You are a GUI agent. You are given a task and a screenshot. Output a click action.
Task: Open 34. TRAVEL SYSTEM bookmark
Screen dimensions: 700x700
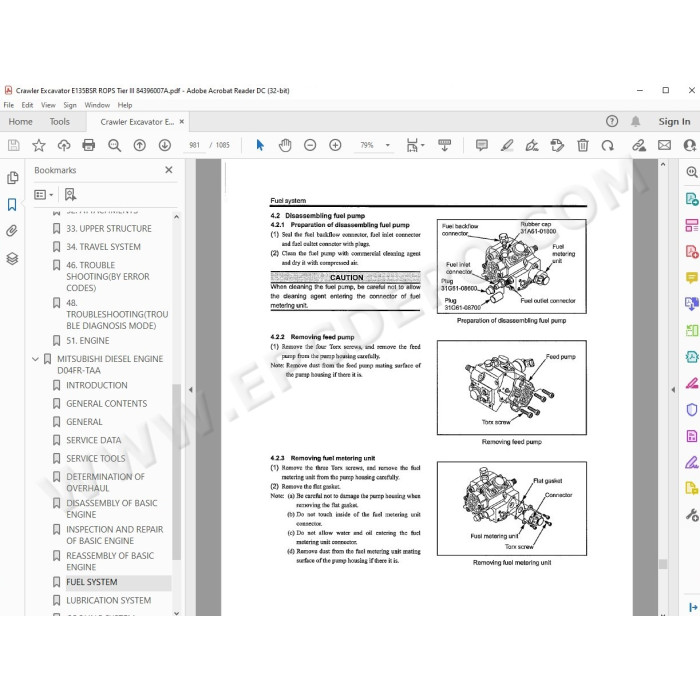click(x=103, y=247)
